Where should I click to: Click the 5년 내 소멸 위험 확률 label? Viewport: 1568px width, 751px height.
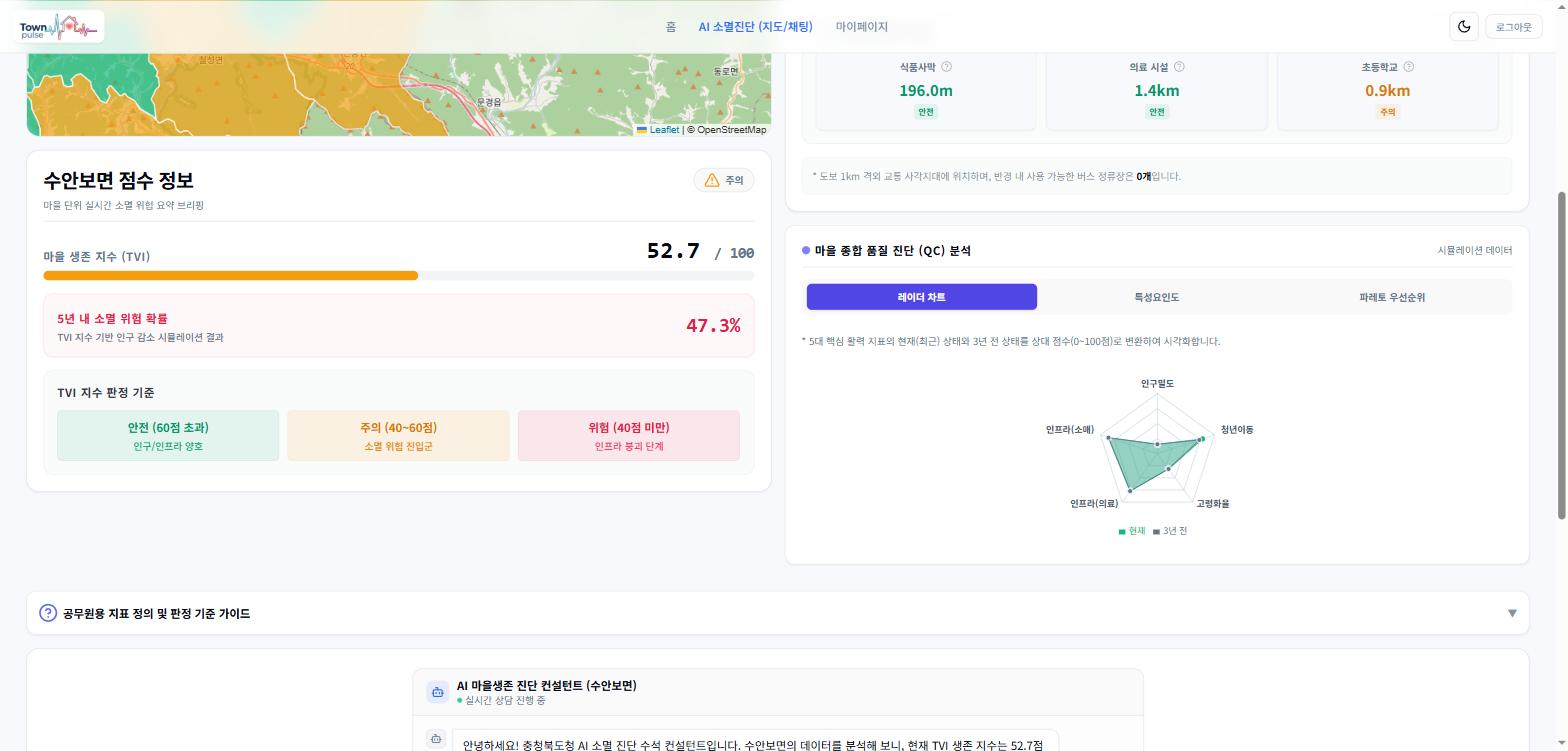pos(112,319)
